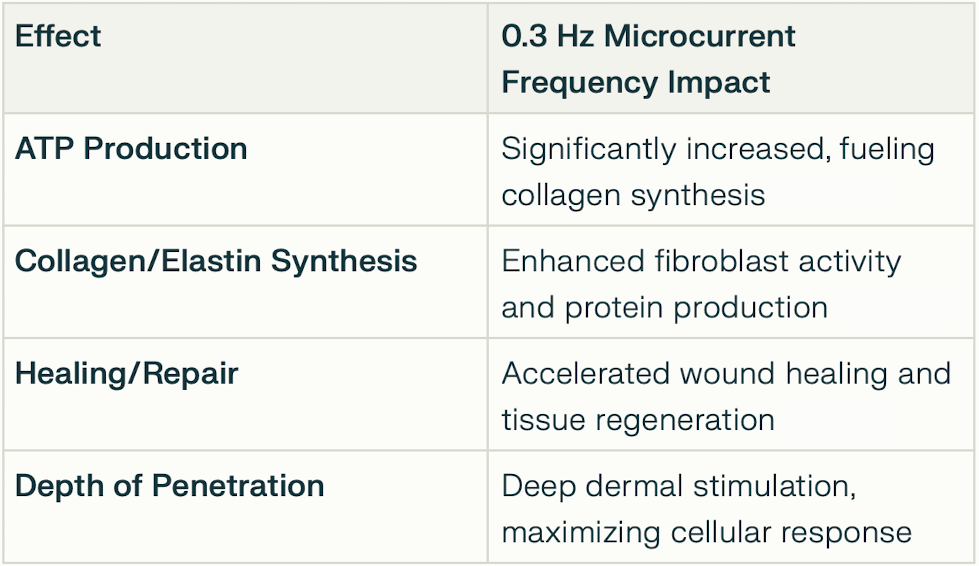Select the Depth of Penetration cell
The height and width of the screenshot is (566, 979).
170,486
